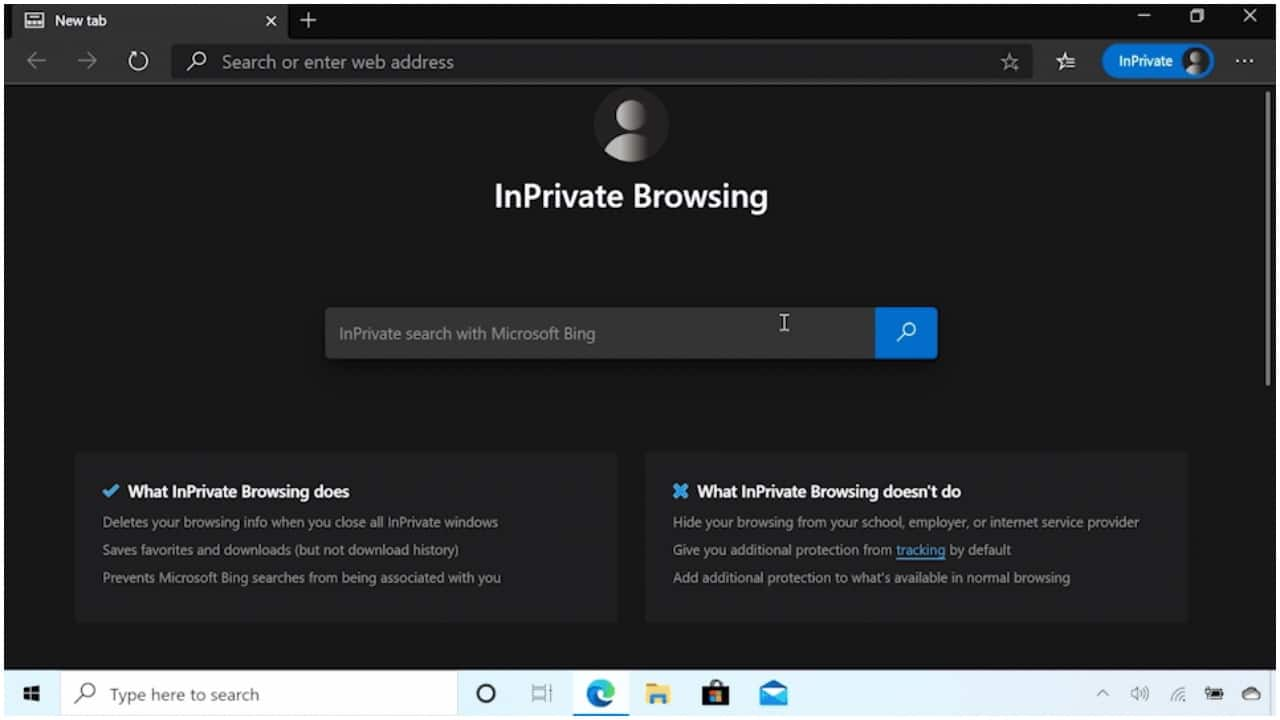This screenshot has width=1280, height=720.
Task: Click the InPrivate Browsing avatar image
Action: (631, 125)
